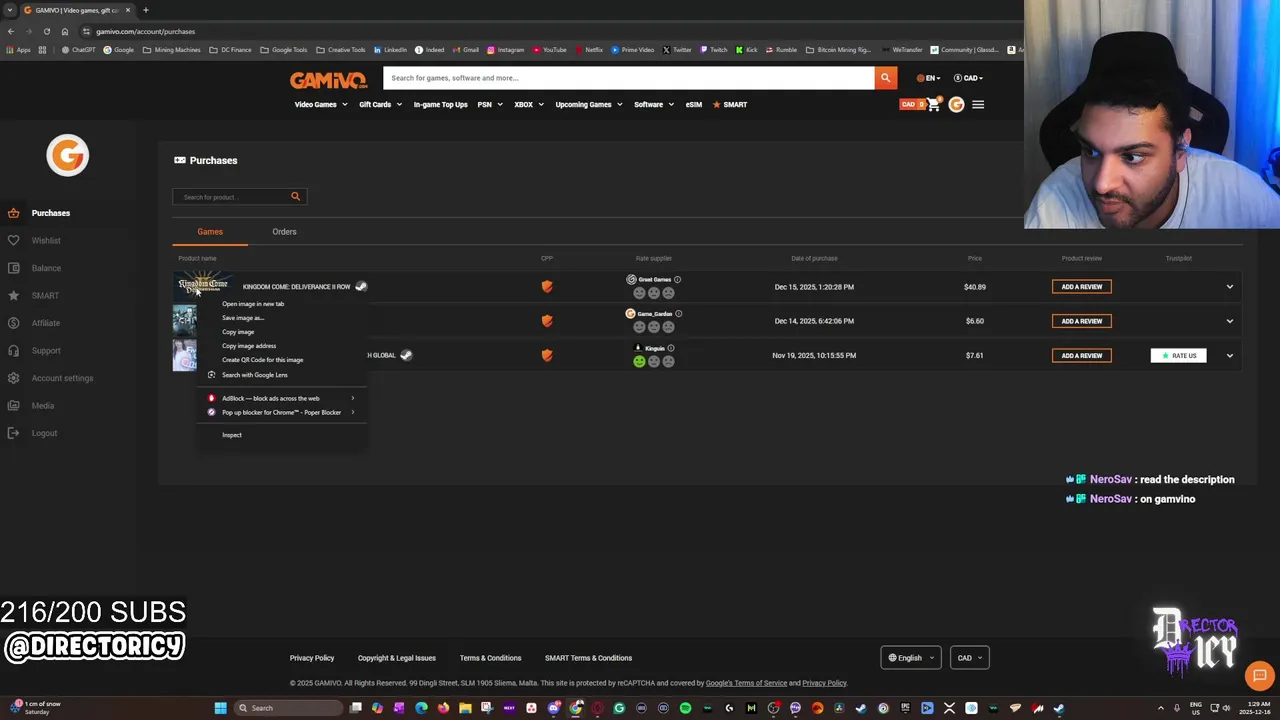Click CPP shield icon for Kingdom Come row

(547, 287)
